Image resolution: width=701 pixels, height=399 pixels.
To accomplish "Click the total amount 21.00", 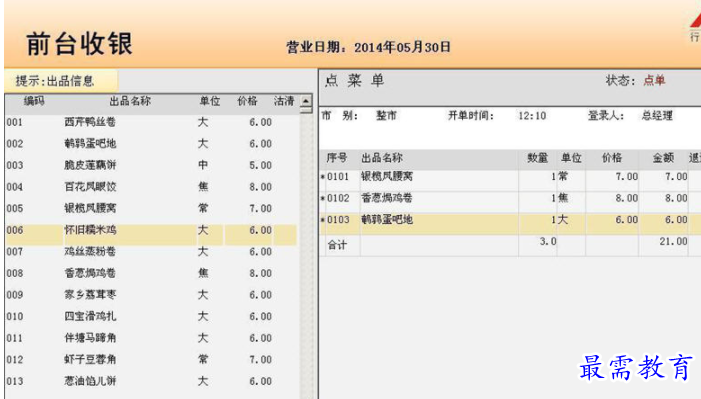I will point(673,242).
